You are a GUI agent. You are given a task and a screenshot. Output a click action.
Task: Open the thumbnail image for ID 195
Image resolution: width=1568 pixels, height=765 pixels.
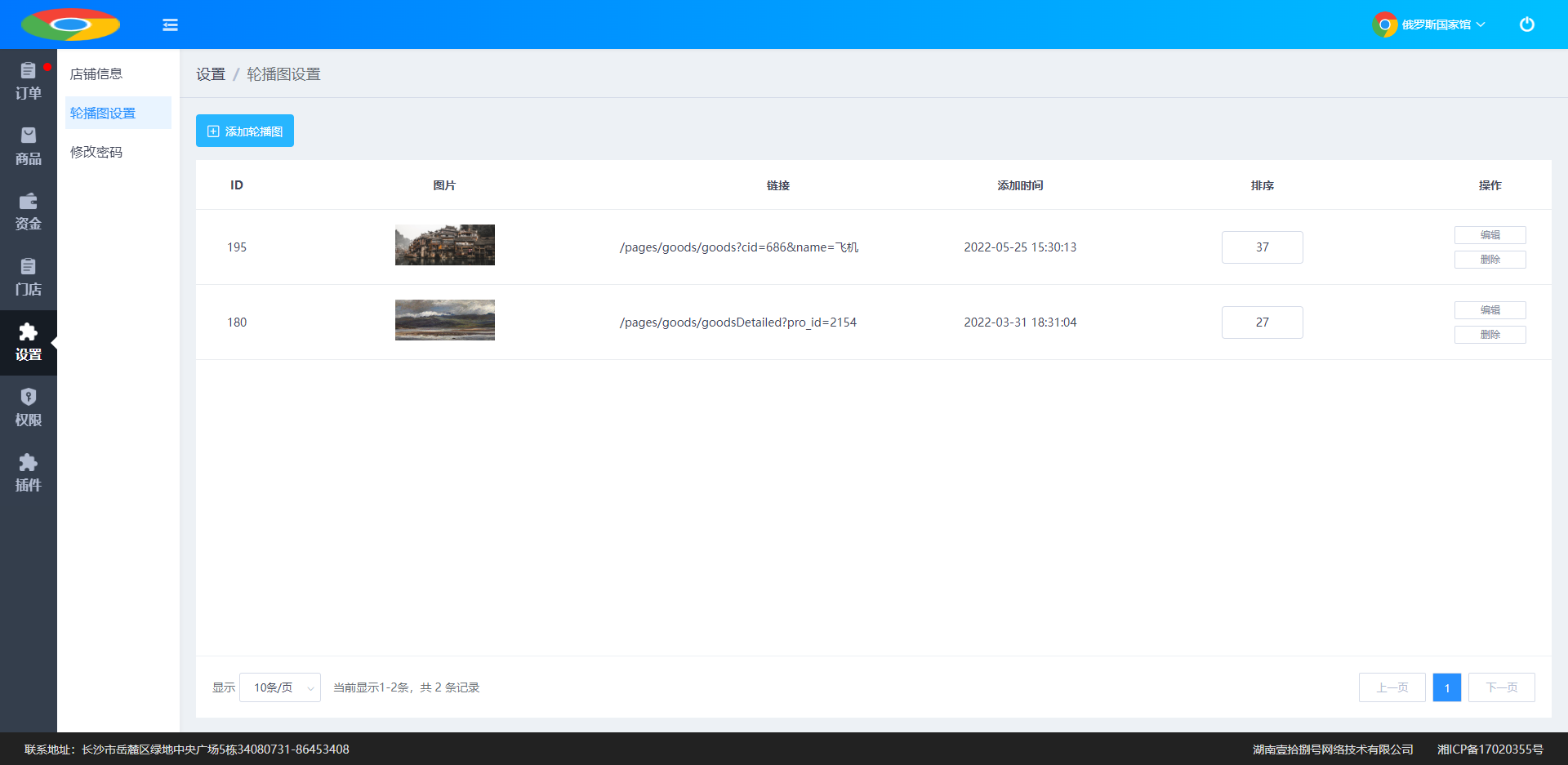tap(445, 245)
